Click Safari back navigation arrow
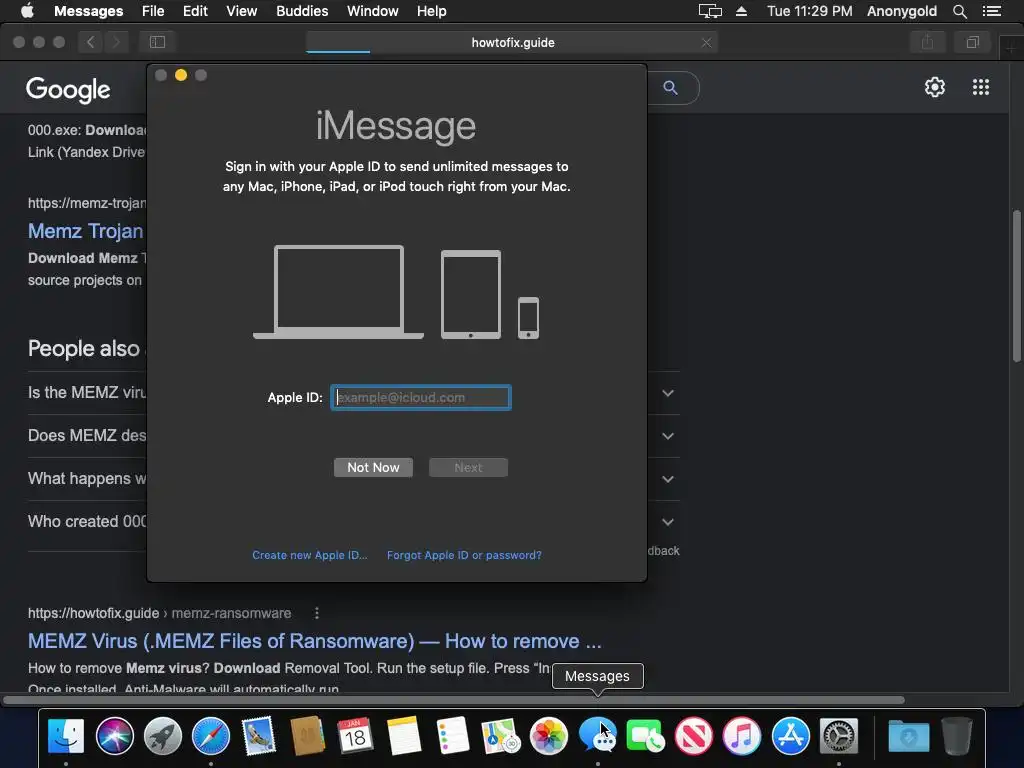The height and width of the screenshot is (768, 1024). coord(91,42)
